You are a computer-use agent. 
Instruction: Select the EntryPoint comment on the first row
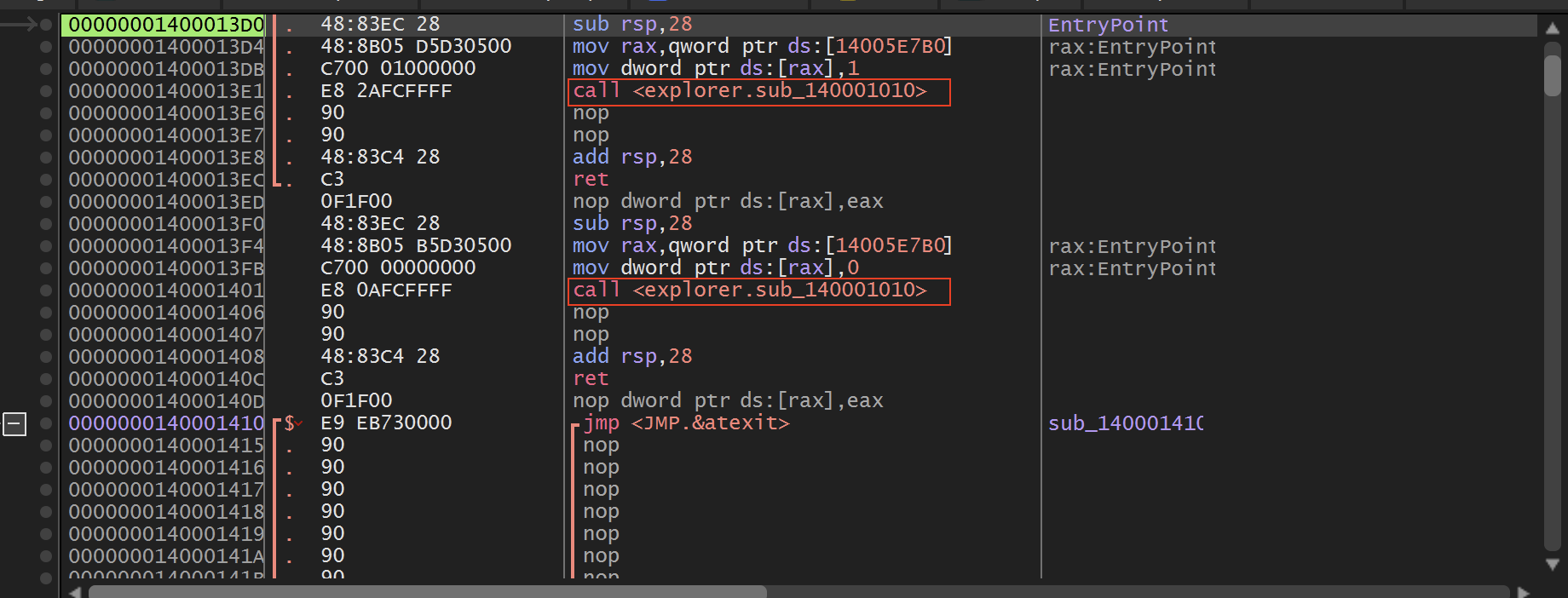[1108, 25]
